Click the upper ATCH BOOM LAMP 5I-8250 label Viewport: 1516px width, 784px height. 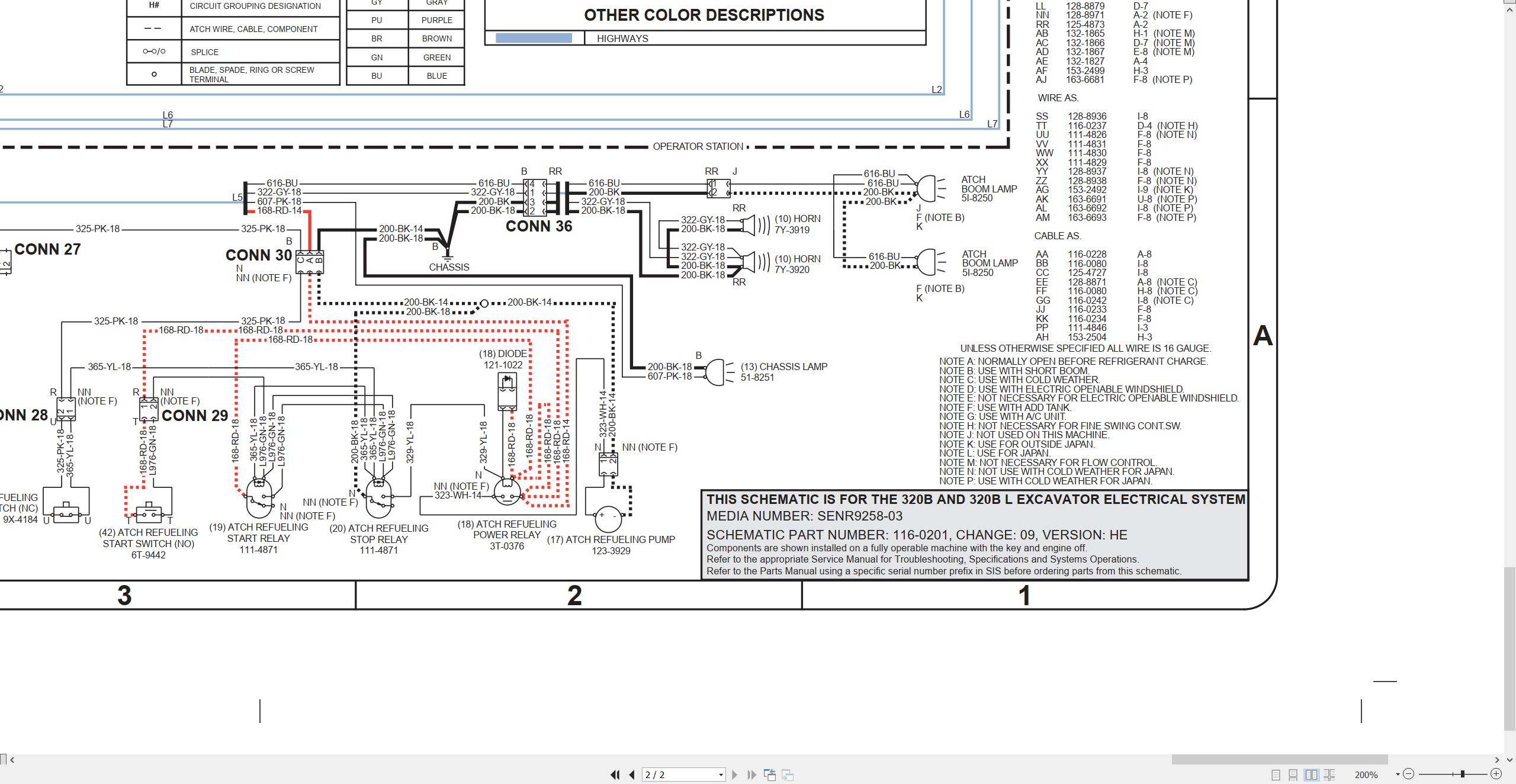(x=989, y=189)
